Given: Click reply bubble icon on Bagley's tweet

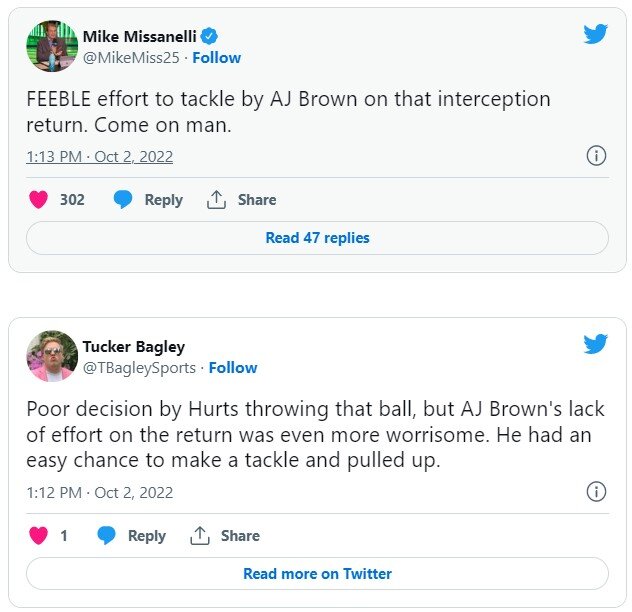Looking at the screenshot, I should click(106, 536).
